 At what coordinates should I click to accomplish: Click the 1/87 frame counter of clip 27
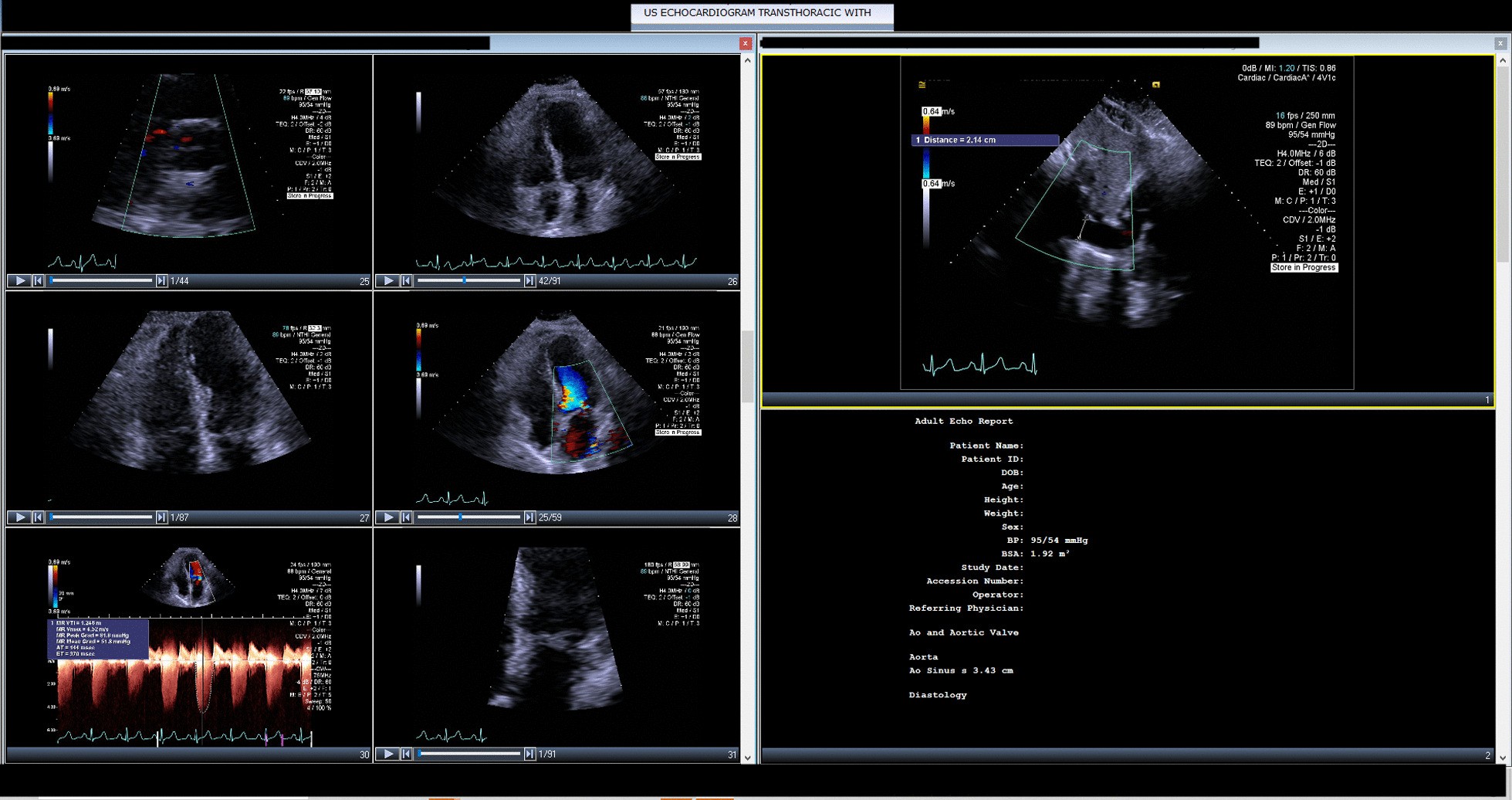click(180, 517)
